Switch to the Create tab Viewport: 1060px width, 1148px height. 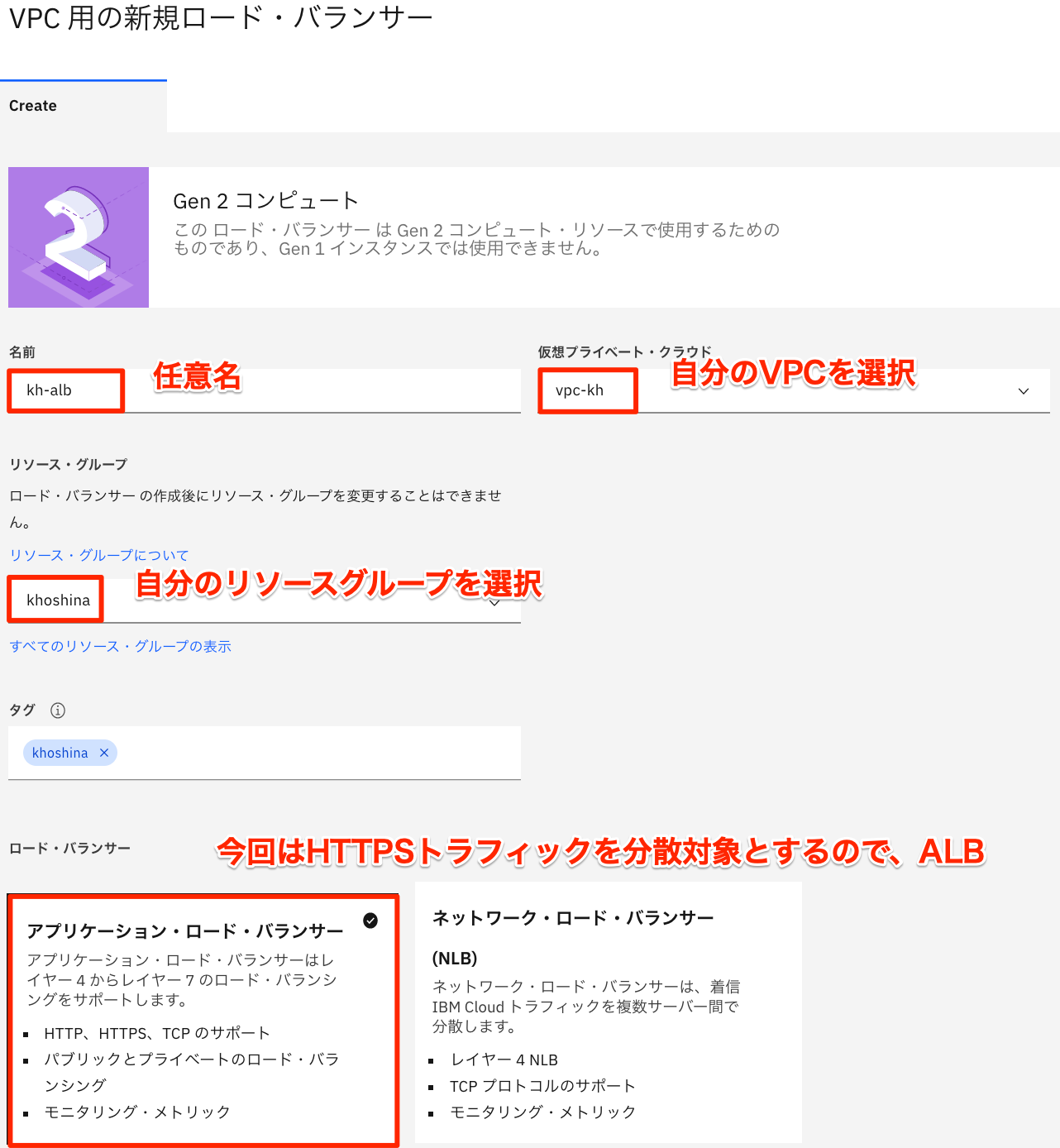click(32, 105)
